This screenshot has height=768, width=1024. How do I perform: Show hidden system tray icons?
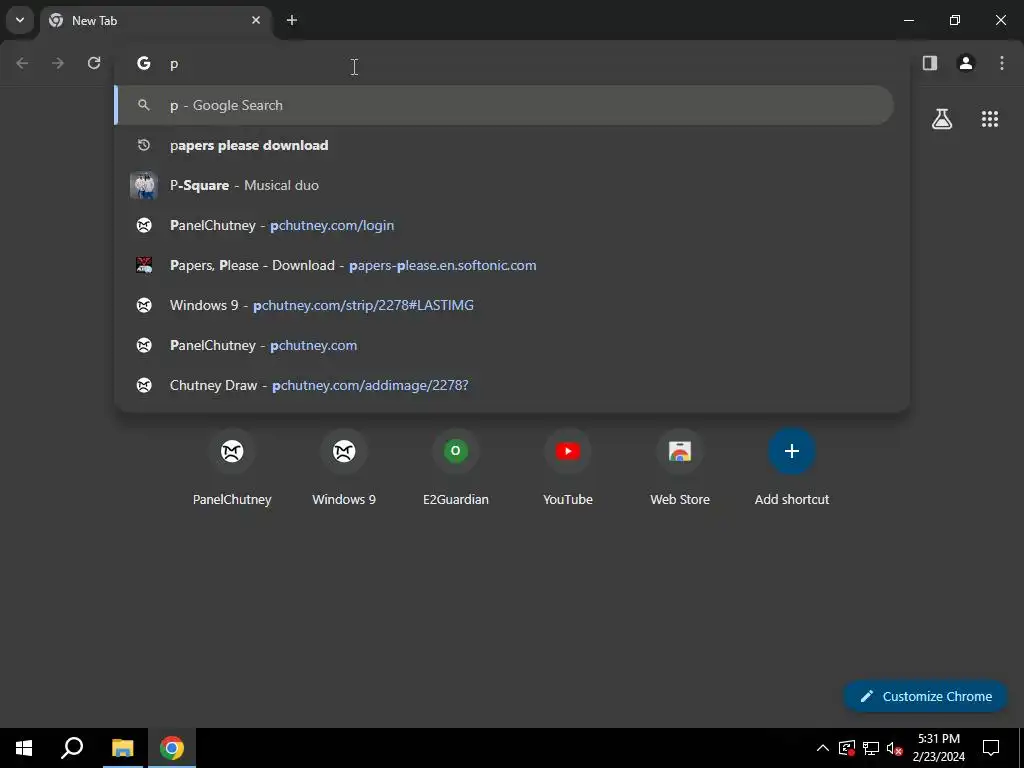click(x=823, y=748)
